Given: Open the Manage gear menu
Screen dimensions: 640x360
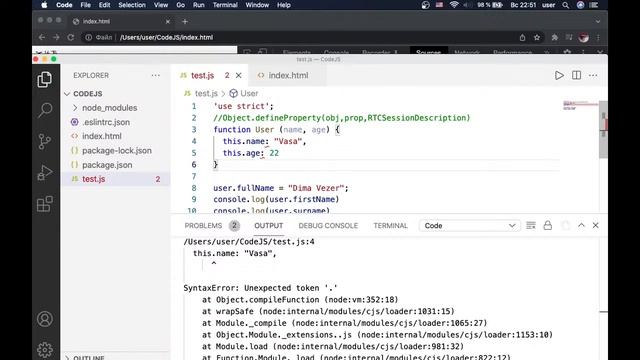Looking at the screenshot, I should click(x=45, y=349).
